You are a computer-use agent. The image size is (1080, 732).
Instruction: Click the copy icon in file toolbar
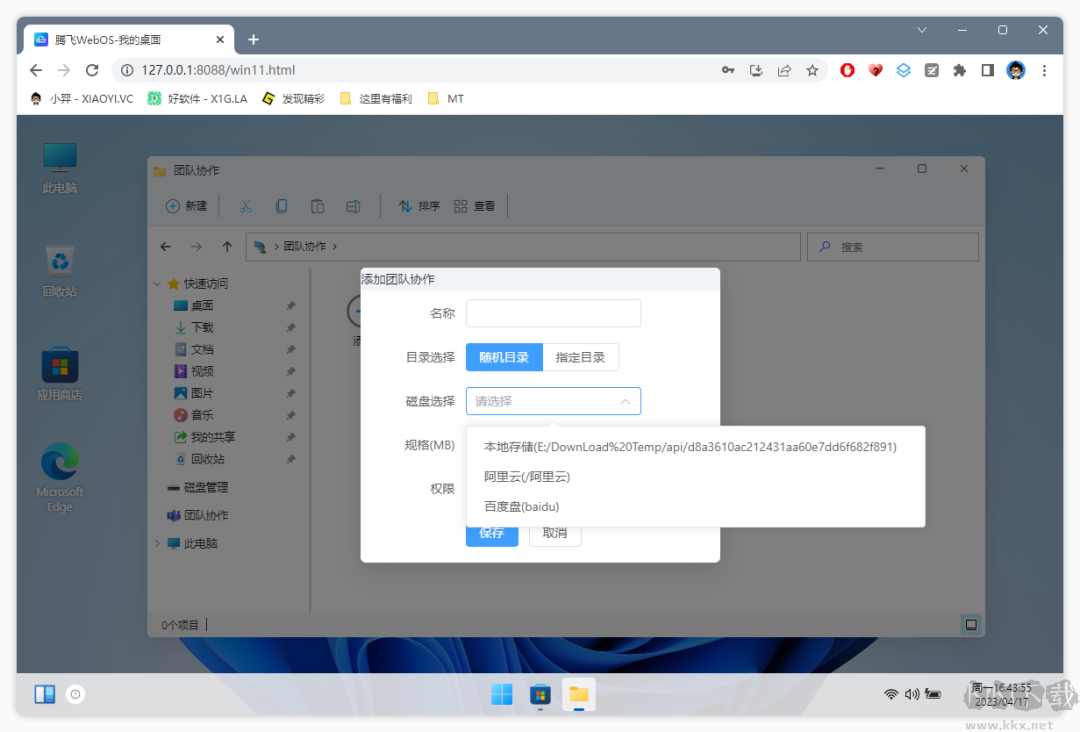click(282, 206)
